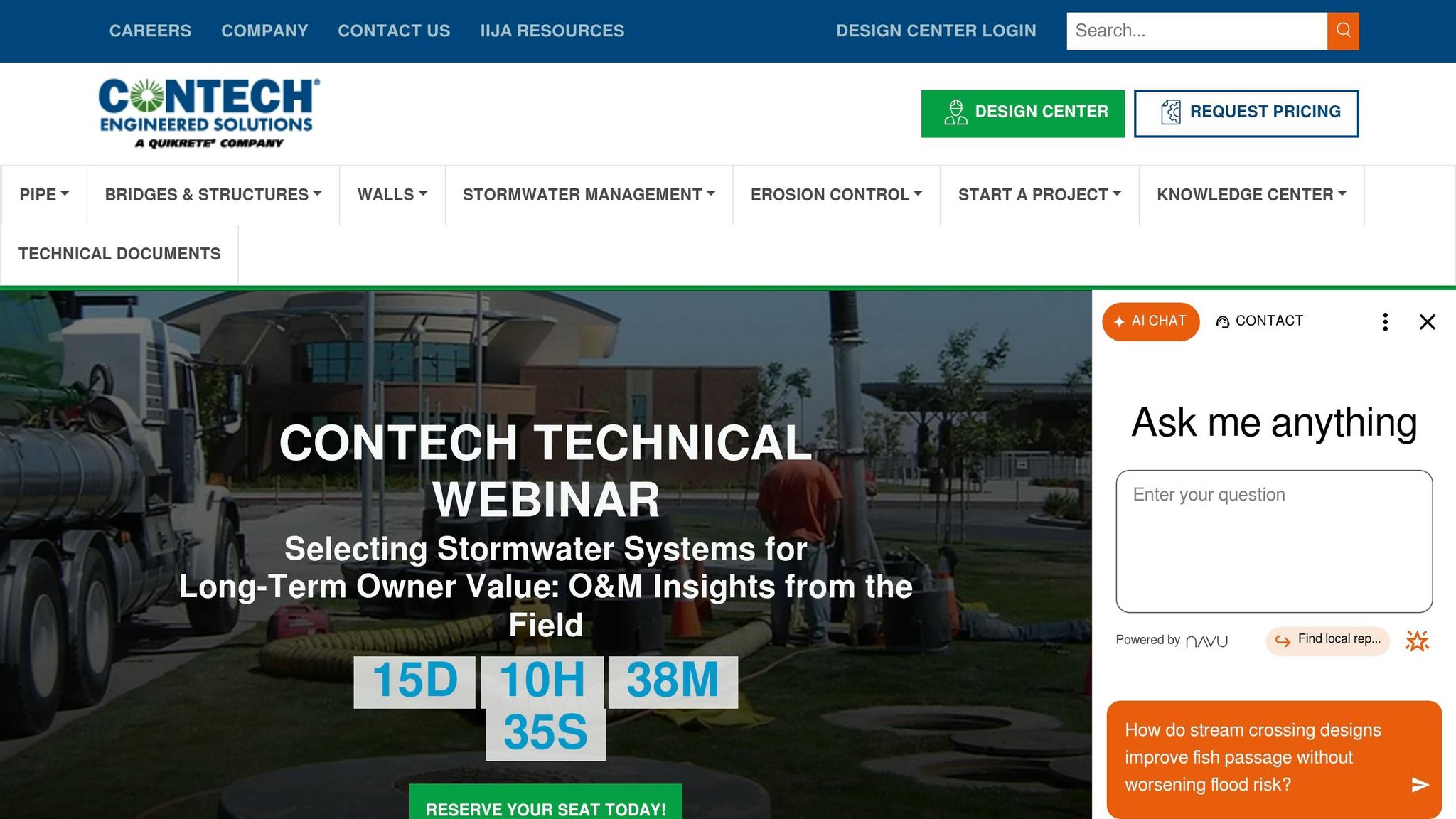Click the Powered by NAVU label

click(x=1172, y=641)
